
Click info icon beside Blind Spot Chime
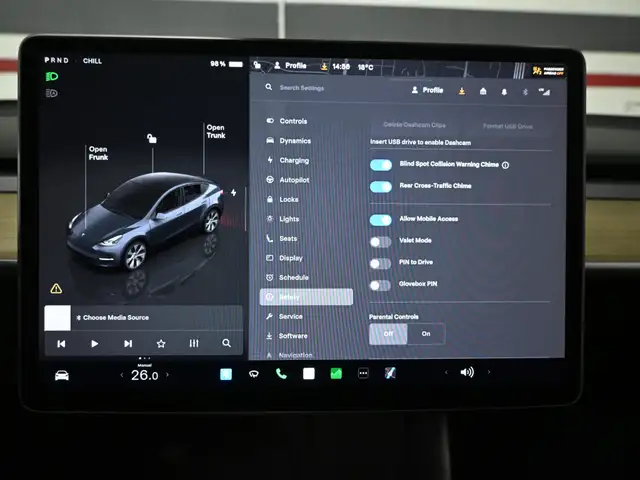coord(505,165)
